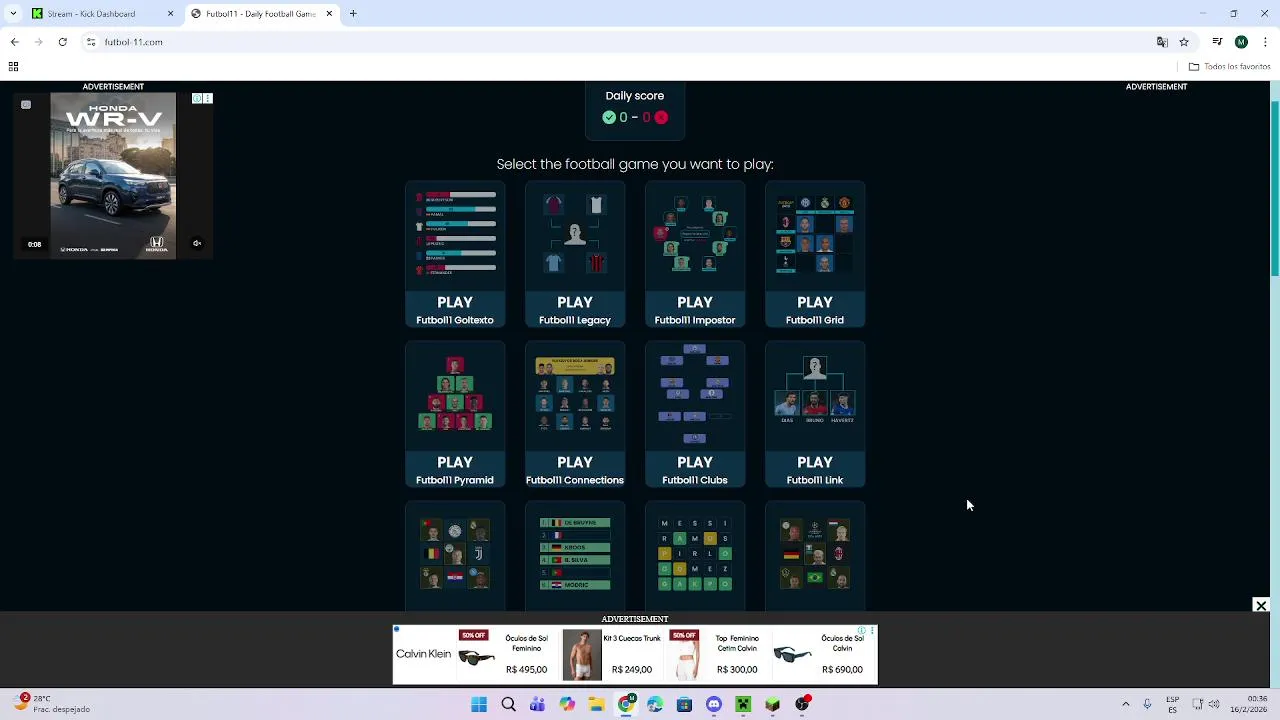Click the microphone tray icon
This screenshot has height=720, width=1280.
(x=1147, y=705)
